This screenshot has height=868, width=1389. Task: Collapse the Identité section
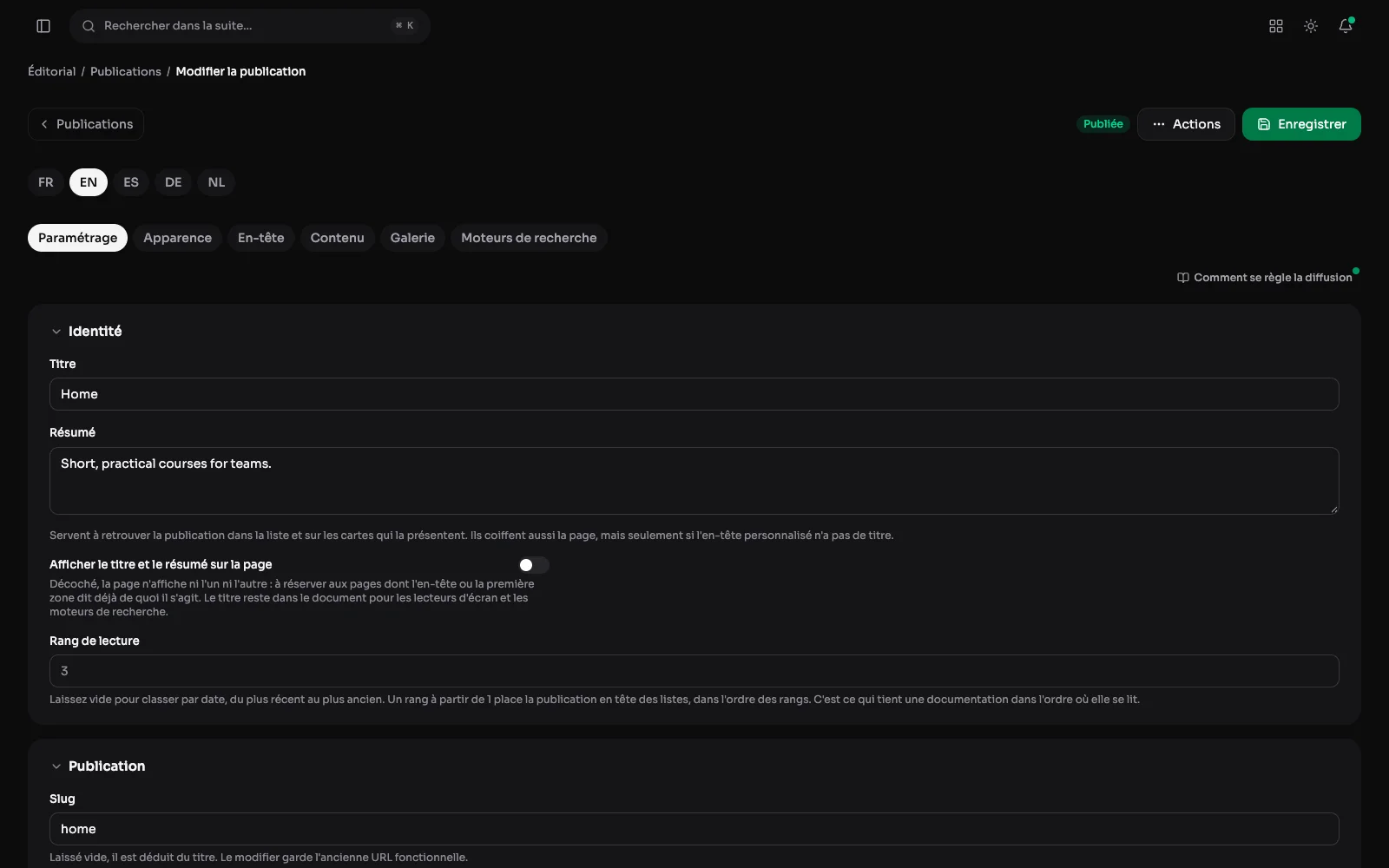tap(56, 332)
